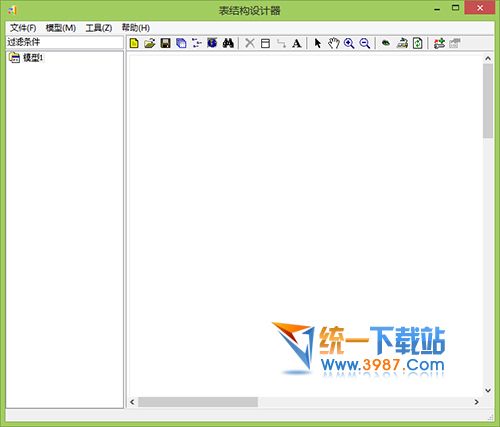Select the 模型1 tree node

point(33,58)
